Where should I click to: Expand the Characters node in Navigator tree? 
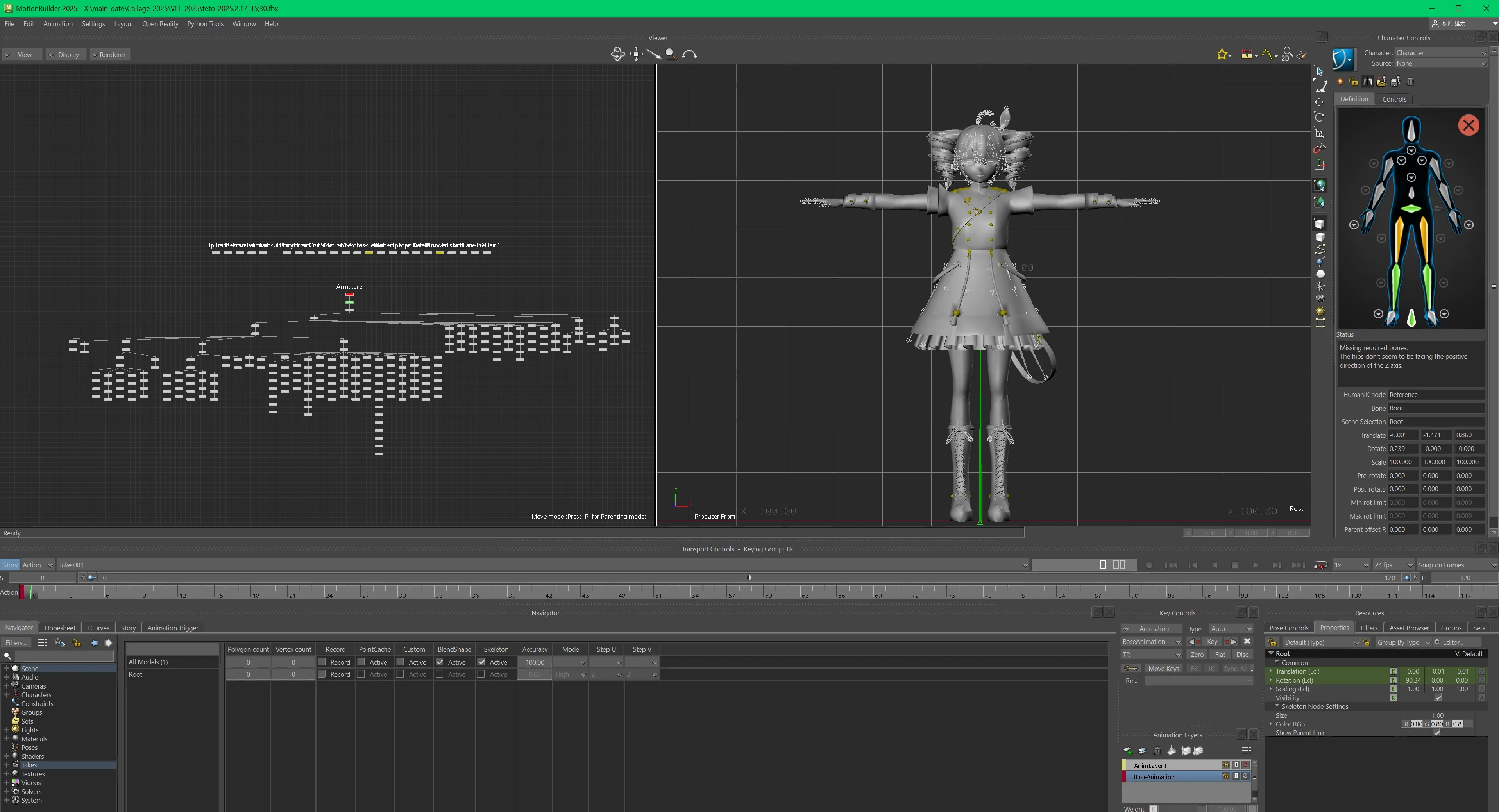pos(6,695)
